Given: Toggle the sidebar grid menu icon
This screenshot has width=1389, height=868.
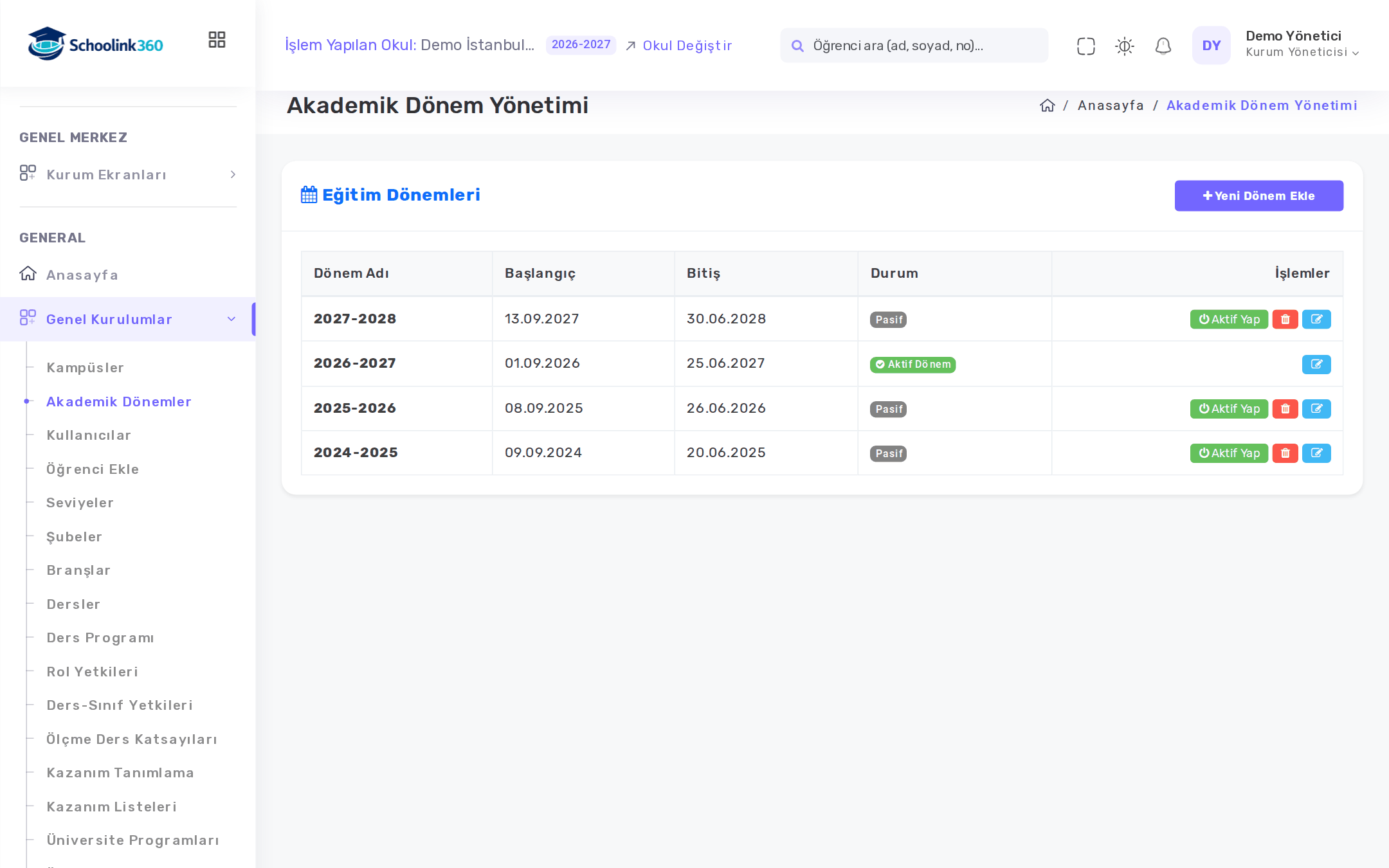Looking at the screenshot, I should (217, 40).
